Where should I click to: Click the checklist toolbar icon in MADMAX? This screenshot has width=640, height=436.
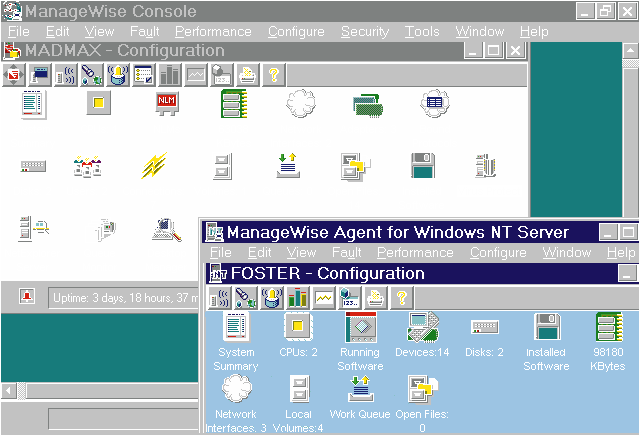coord(144,75)
